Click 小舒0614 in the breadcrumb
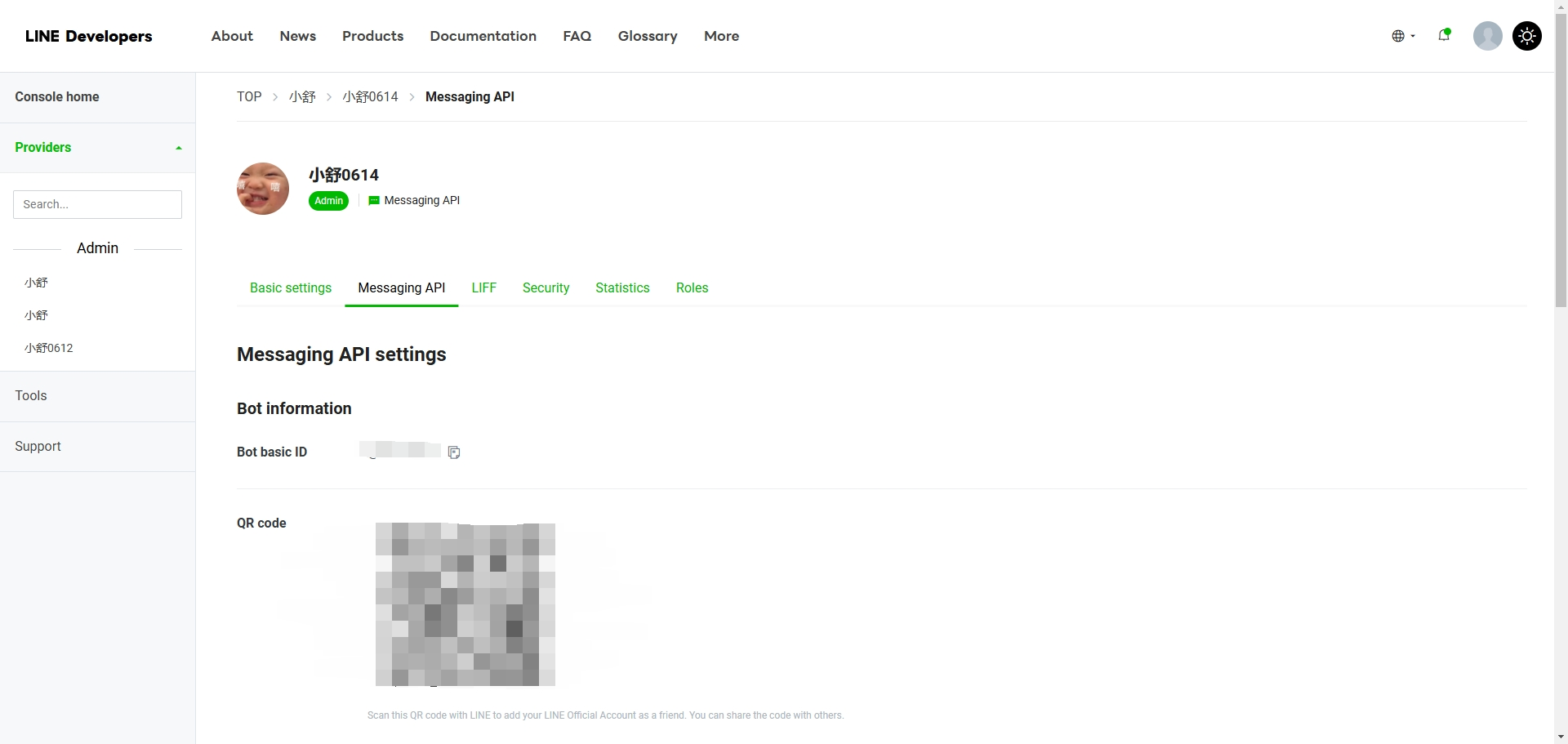1568x744 pixels. point(370,96)
